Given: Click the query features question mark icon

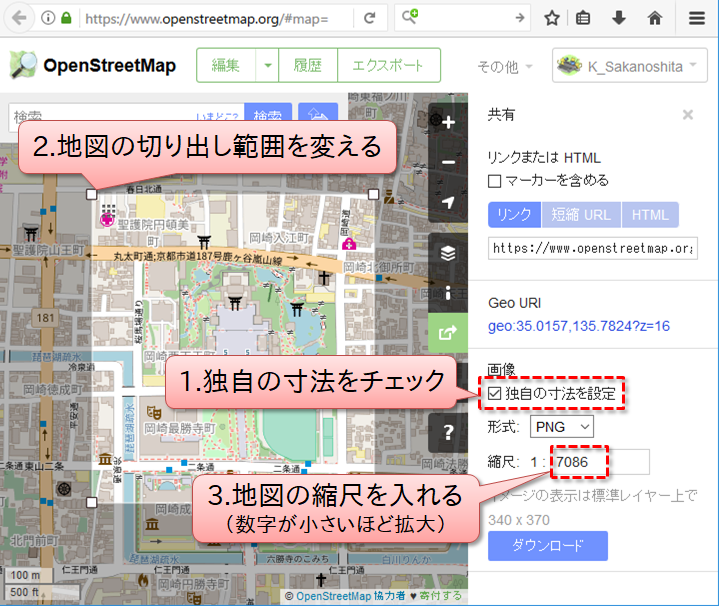Looking at the screenshot, I should [x=448, y=432].
